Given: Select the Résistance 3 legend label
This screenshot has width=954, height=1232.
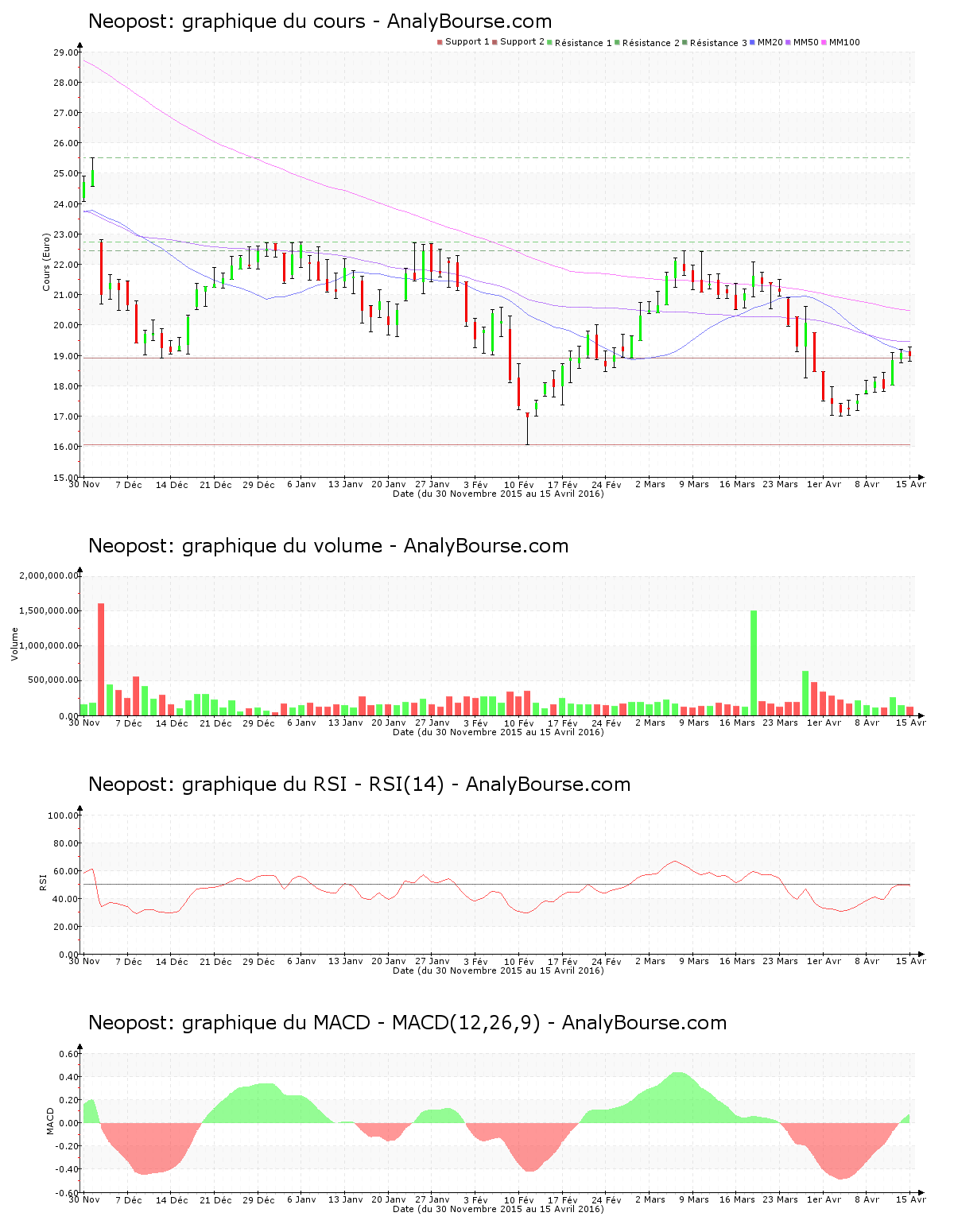Looking at the screenshot, I should coord(719,43).
